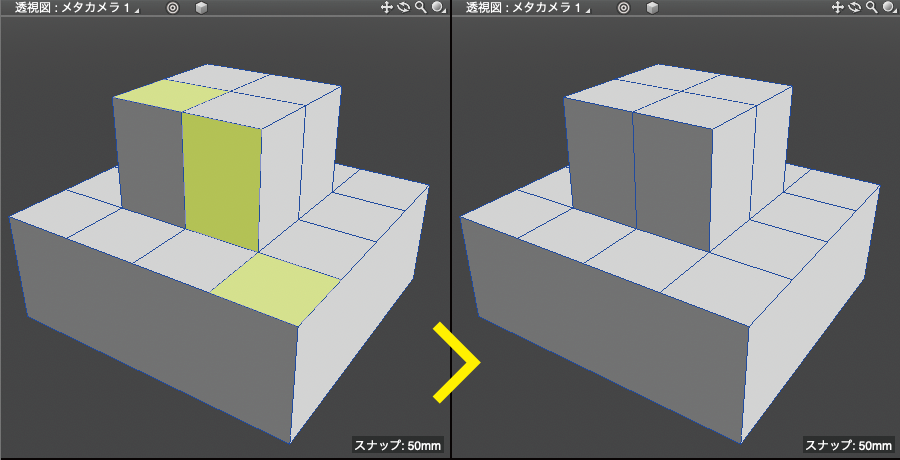Select highlighted front face of upper box, left viewport

coord(222,180)
